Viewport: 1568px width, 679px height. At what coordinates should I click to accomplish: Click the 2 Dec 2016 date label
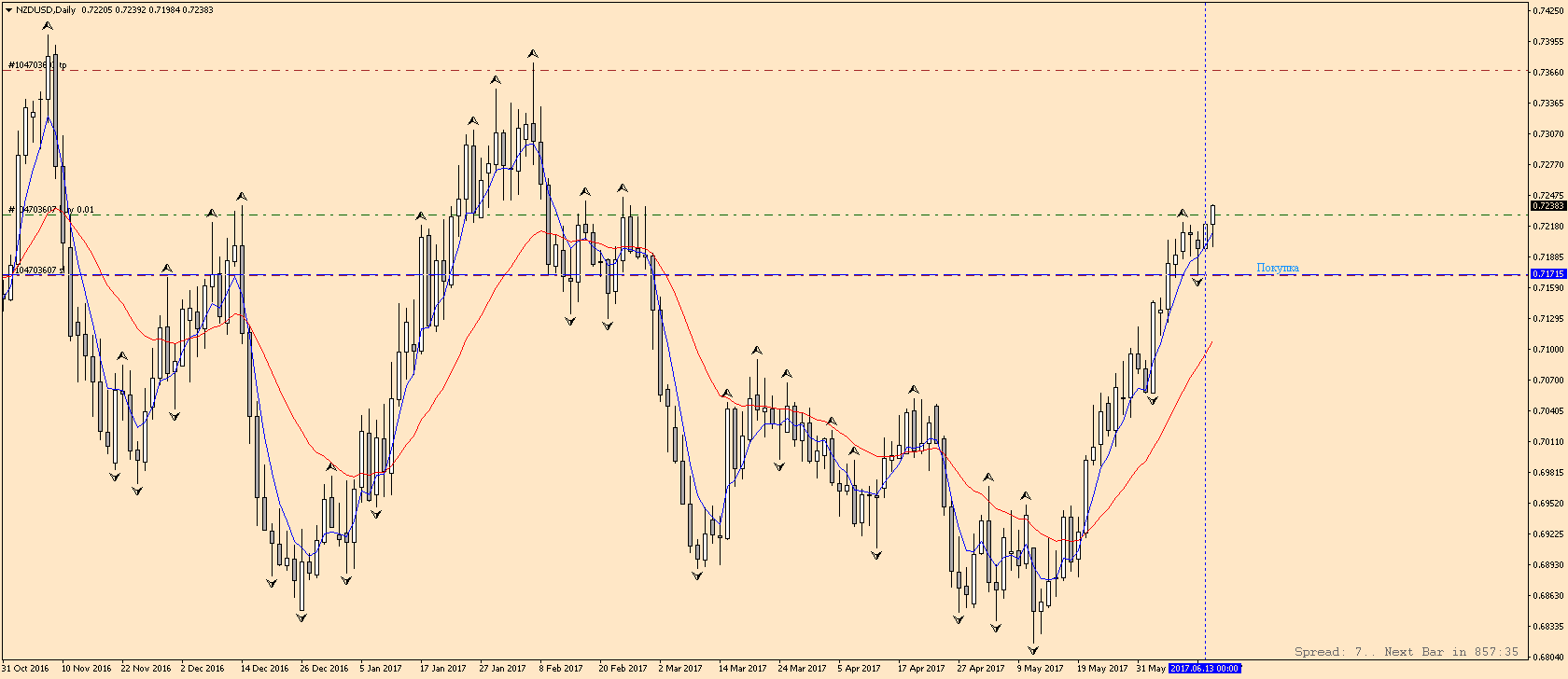point(203,669)
